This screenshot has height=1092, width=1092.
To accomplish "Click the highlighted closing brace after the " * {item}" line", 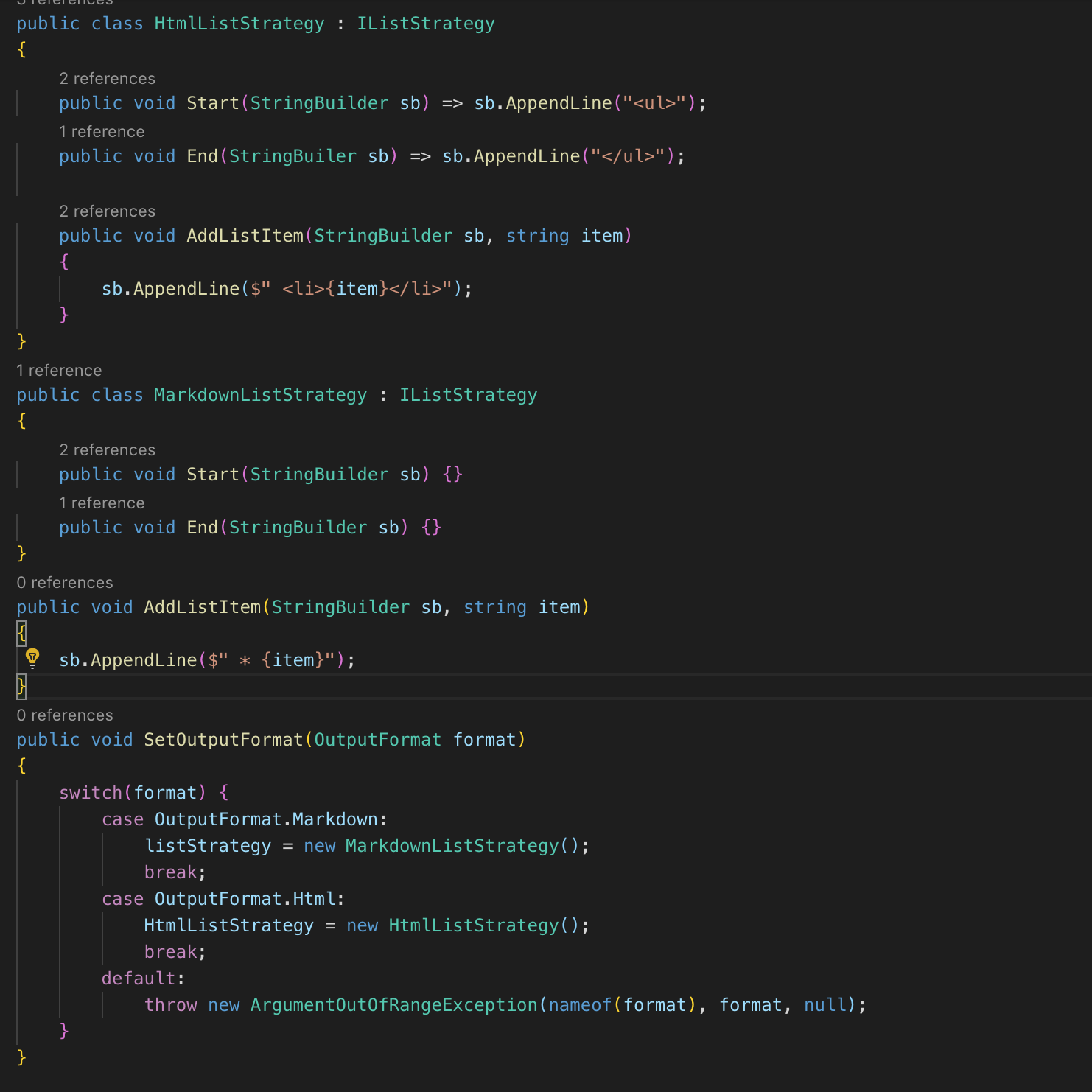I will (x=21, y=686).
